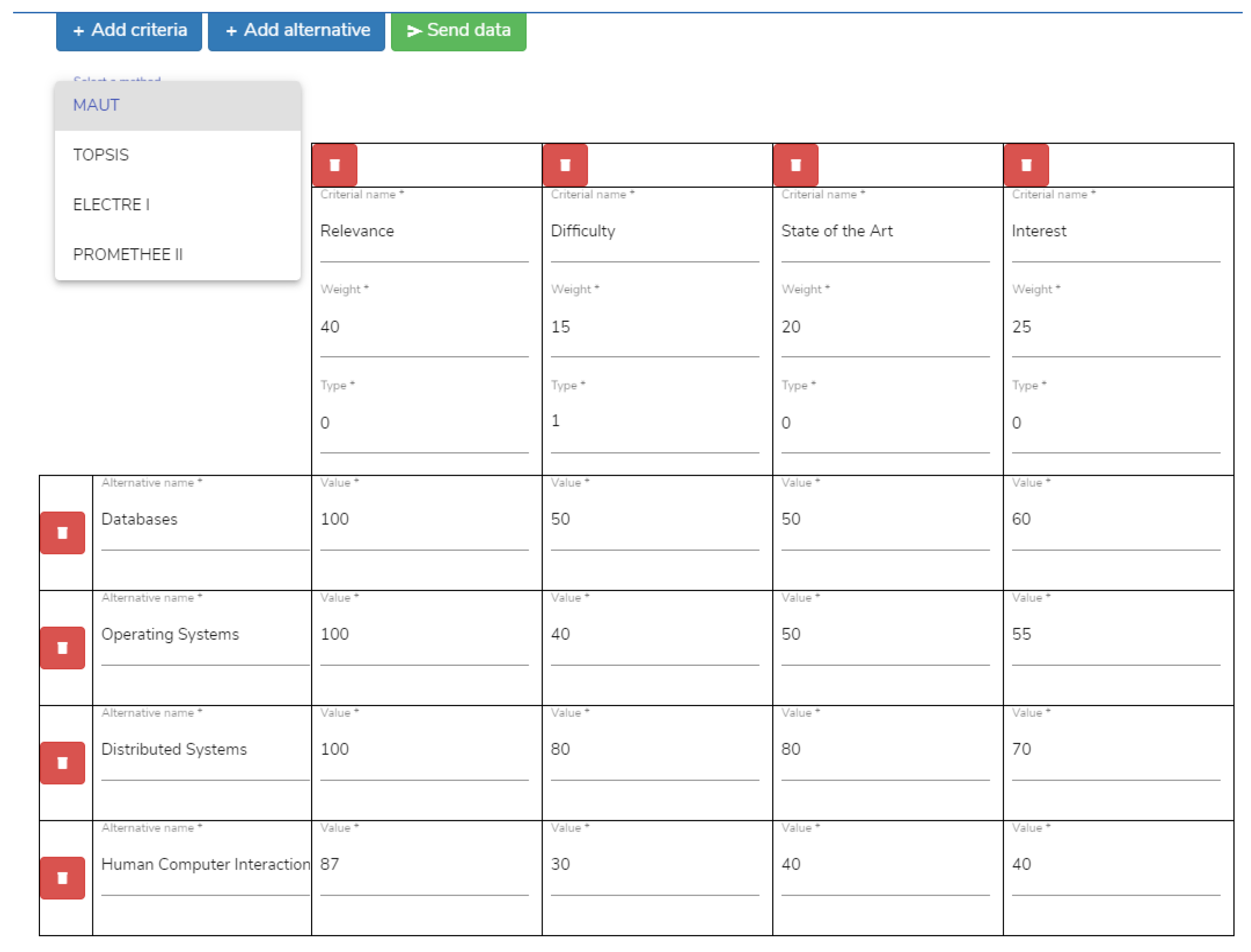Edit the Interest criteria name field

pyautogui.click(x=1115, y=231)
